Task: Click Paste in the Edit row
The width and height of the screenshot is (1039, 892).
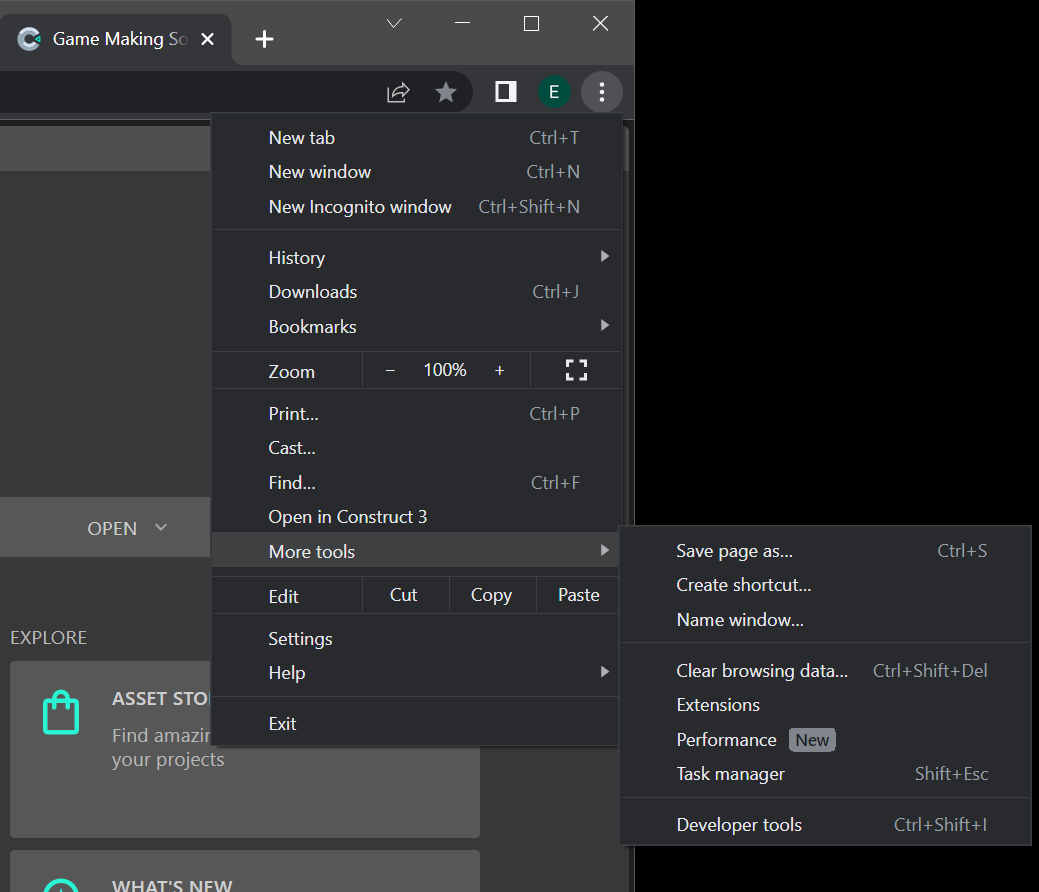Action: click(x=578, y=595)
